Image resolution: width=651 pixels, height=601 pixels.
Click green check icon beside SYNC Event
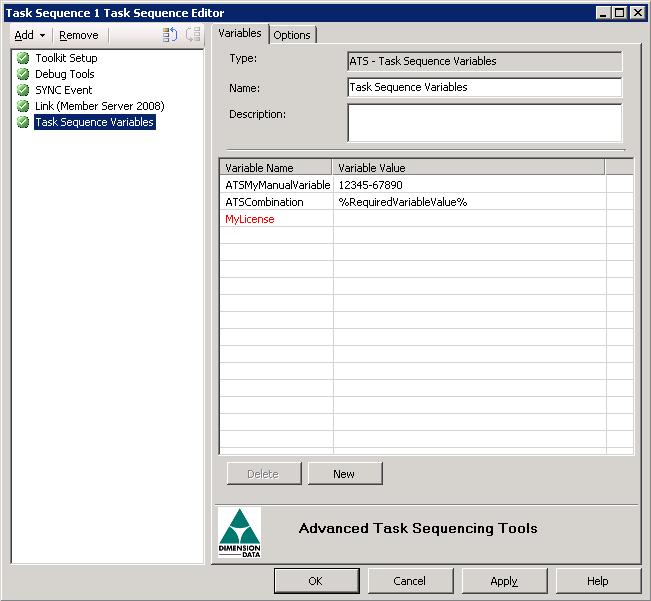click(23, 90)
